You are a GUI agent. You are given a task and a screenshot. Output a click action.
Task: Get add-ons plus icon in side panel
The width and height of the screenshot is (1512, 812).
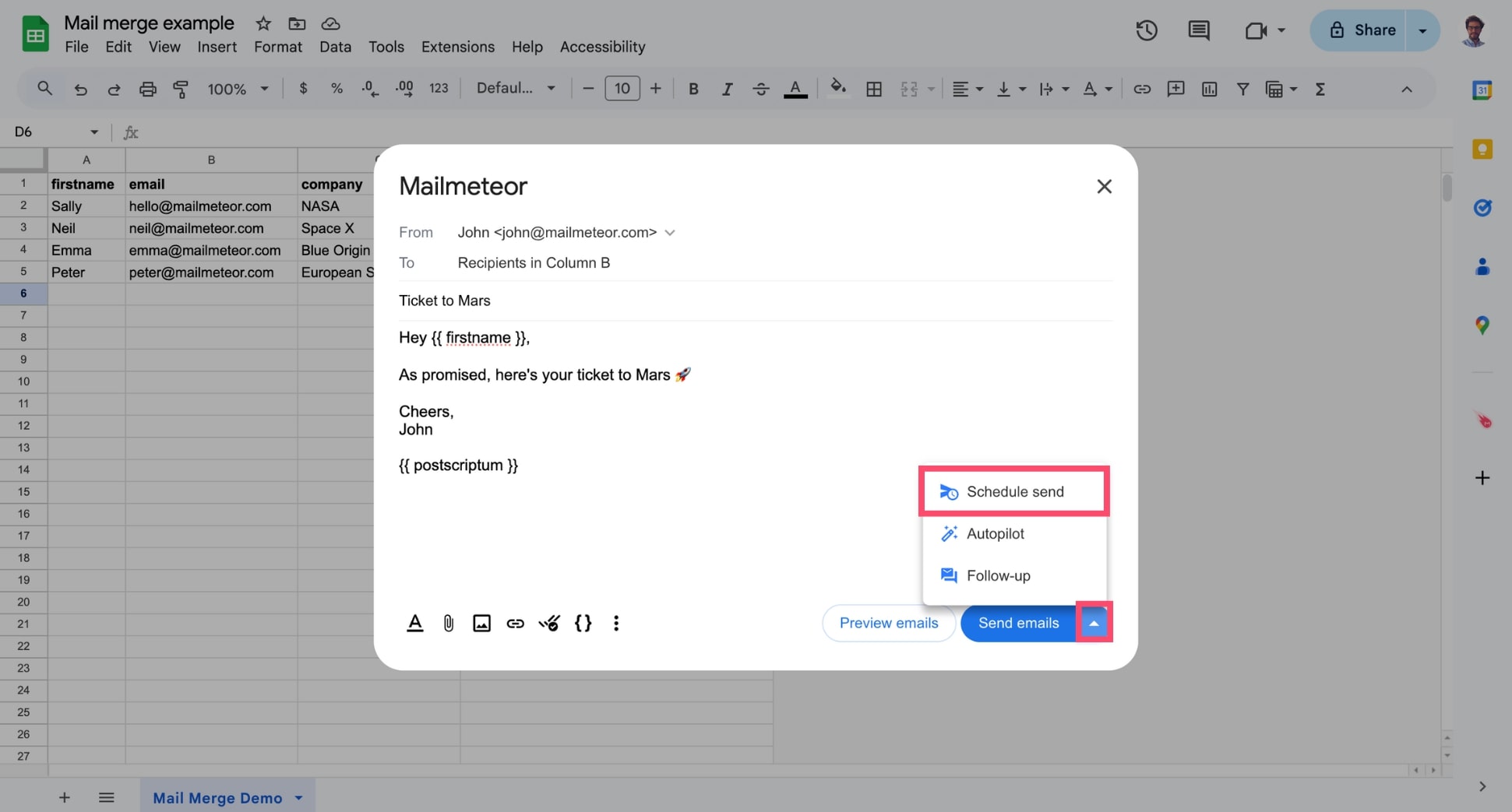[x=1482, y=477]
